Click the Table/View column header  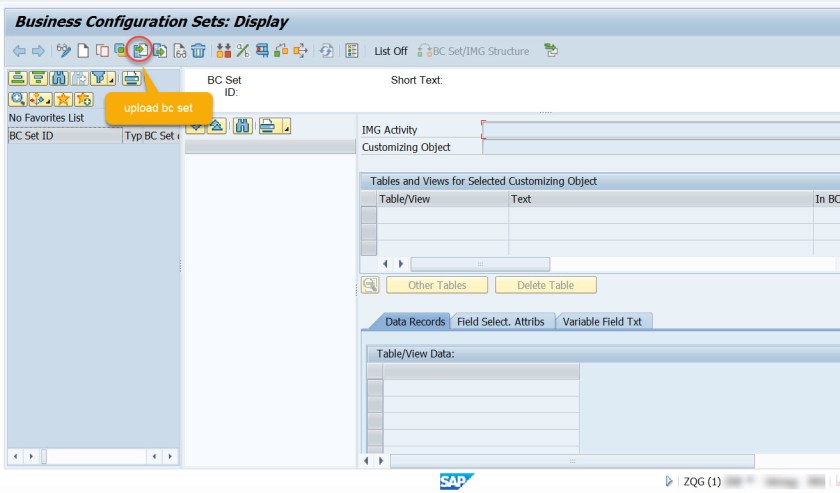(442, 199)
